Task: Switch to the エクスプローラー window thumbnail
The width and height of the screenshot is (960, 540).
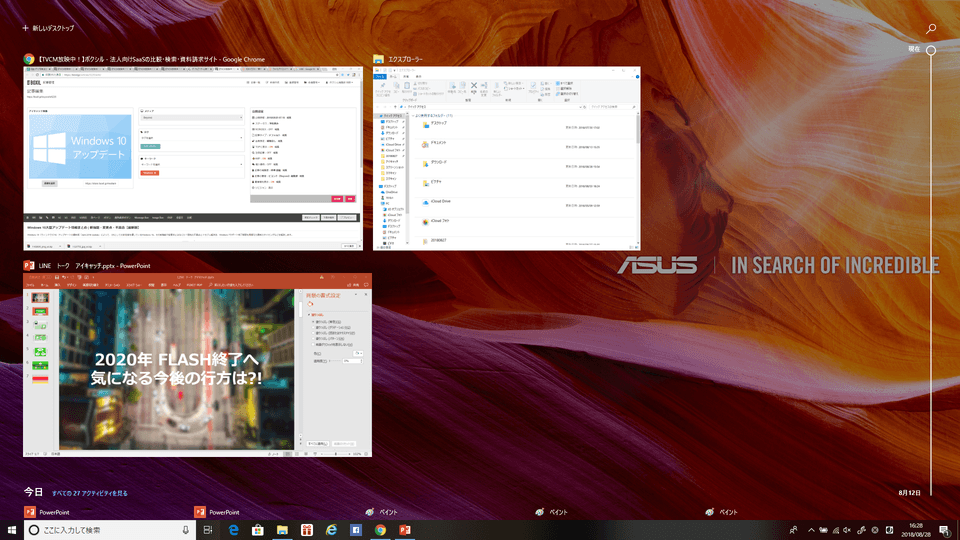Action: (x=507, y=159)
